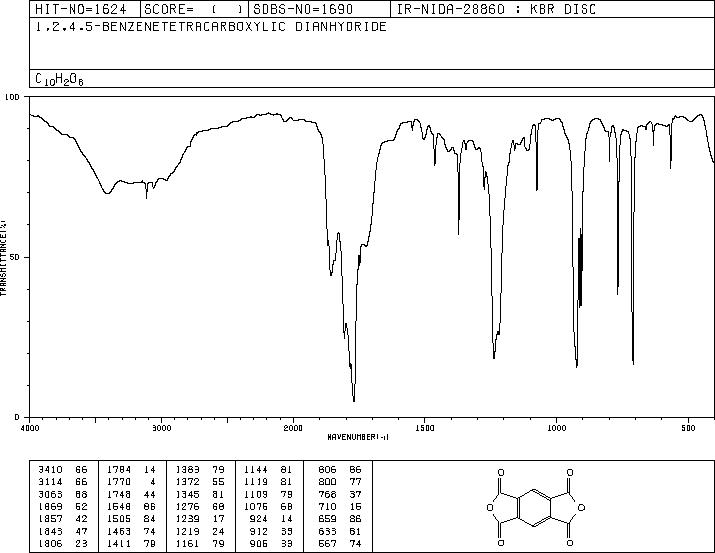Click the 1000 tick on the wavenumber axis
Screen dimensions: 715x553
pyautogui.click(x=556, y=428)
